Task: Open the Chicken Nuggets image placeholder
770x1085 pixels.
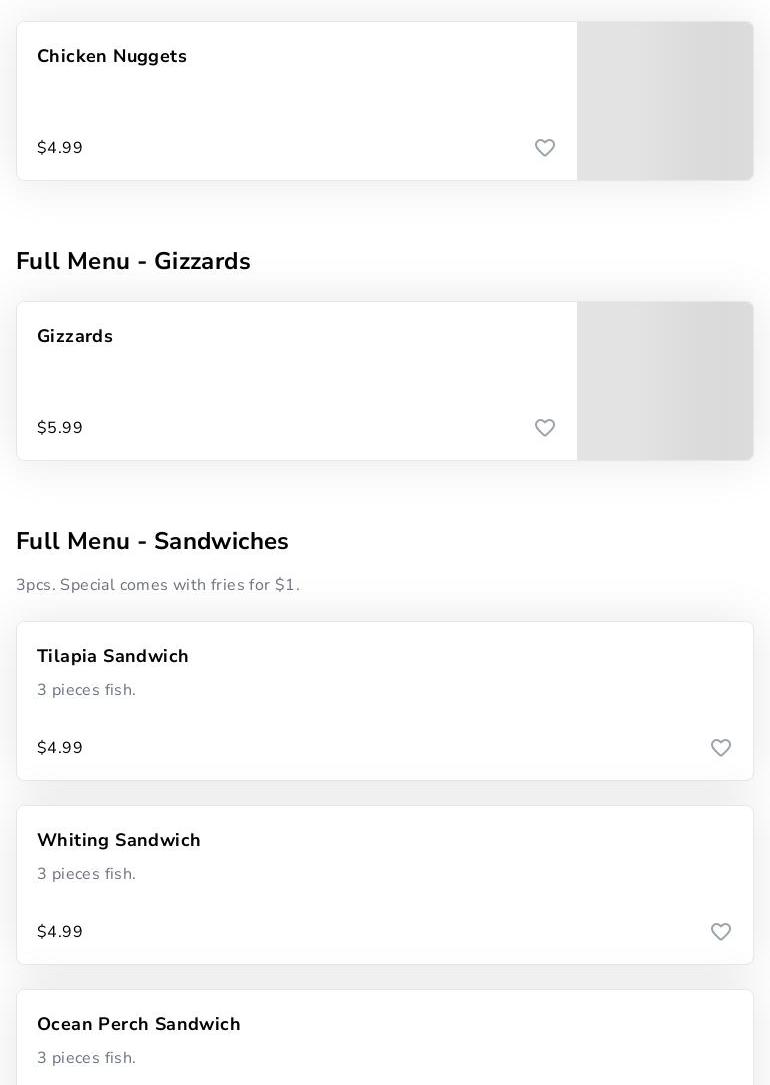Action: coord(665,101)
